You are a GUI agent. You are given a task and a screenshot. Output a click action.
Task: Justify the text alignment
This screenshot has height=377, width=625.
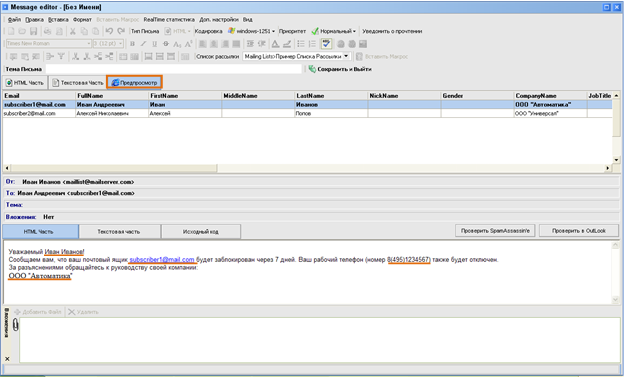236,44
